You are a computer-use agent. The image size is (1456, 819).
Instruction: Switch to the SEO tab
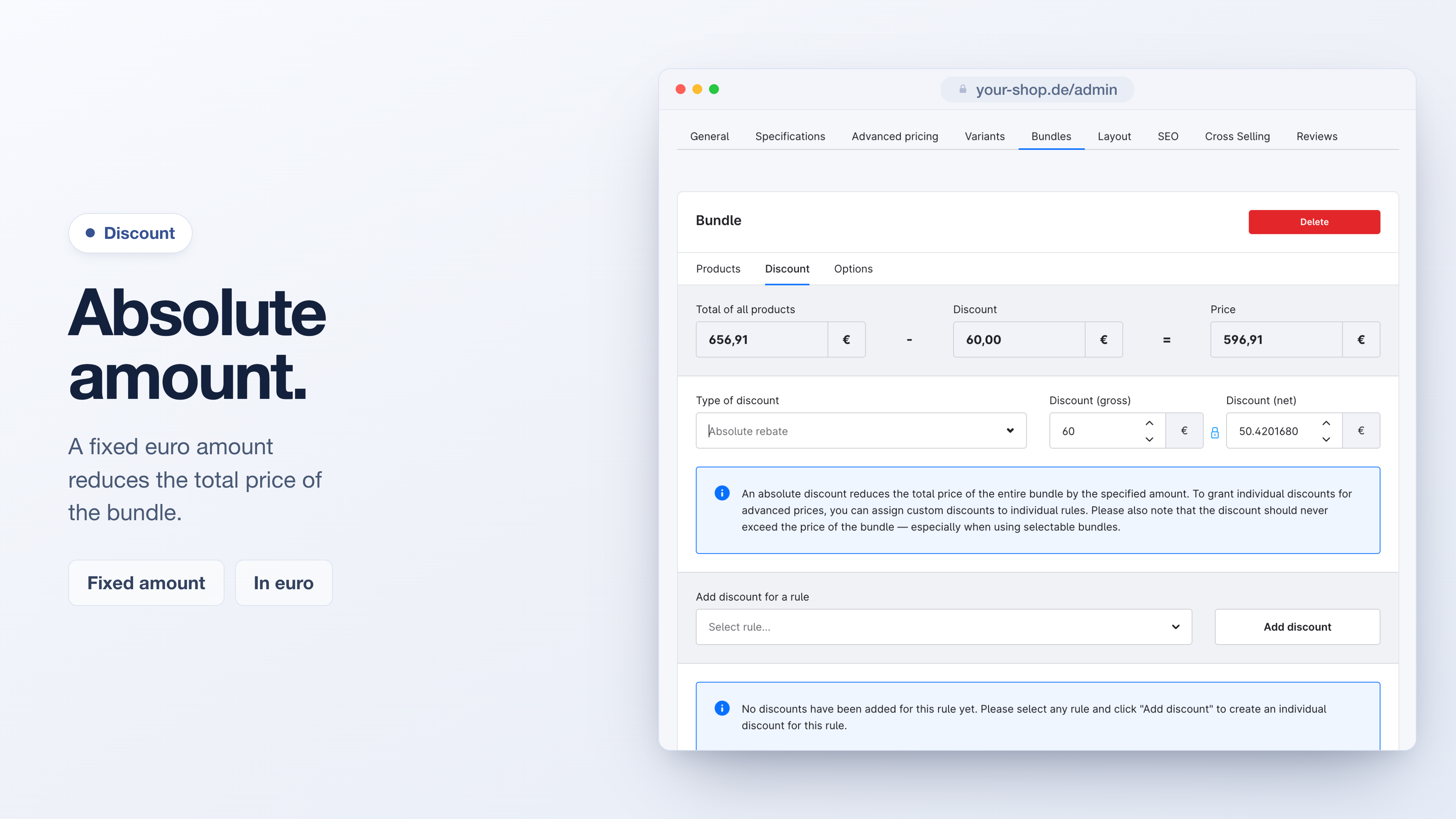pos(1168,136)
